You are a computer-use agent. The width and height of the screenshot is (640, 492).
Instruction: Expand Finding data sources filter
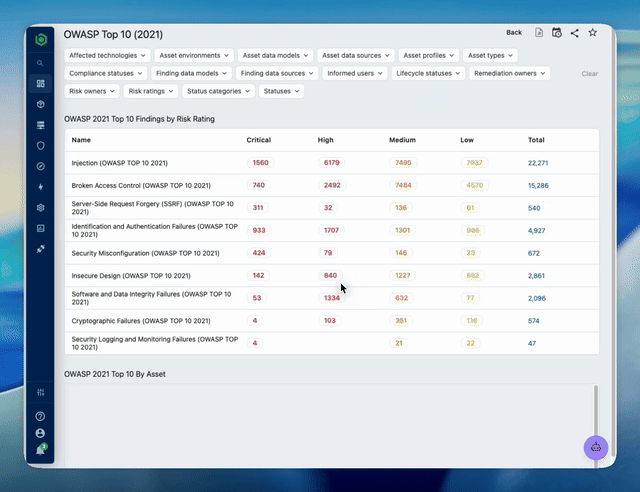277,73
